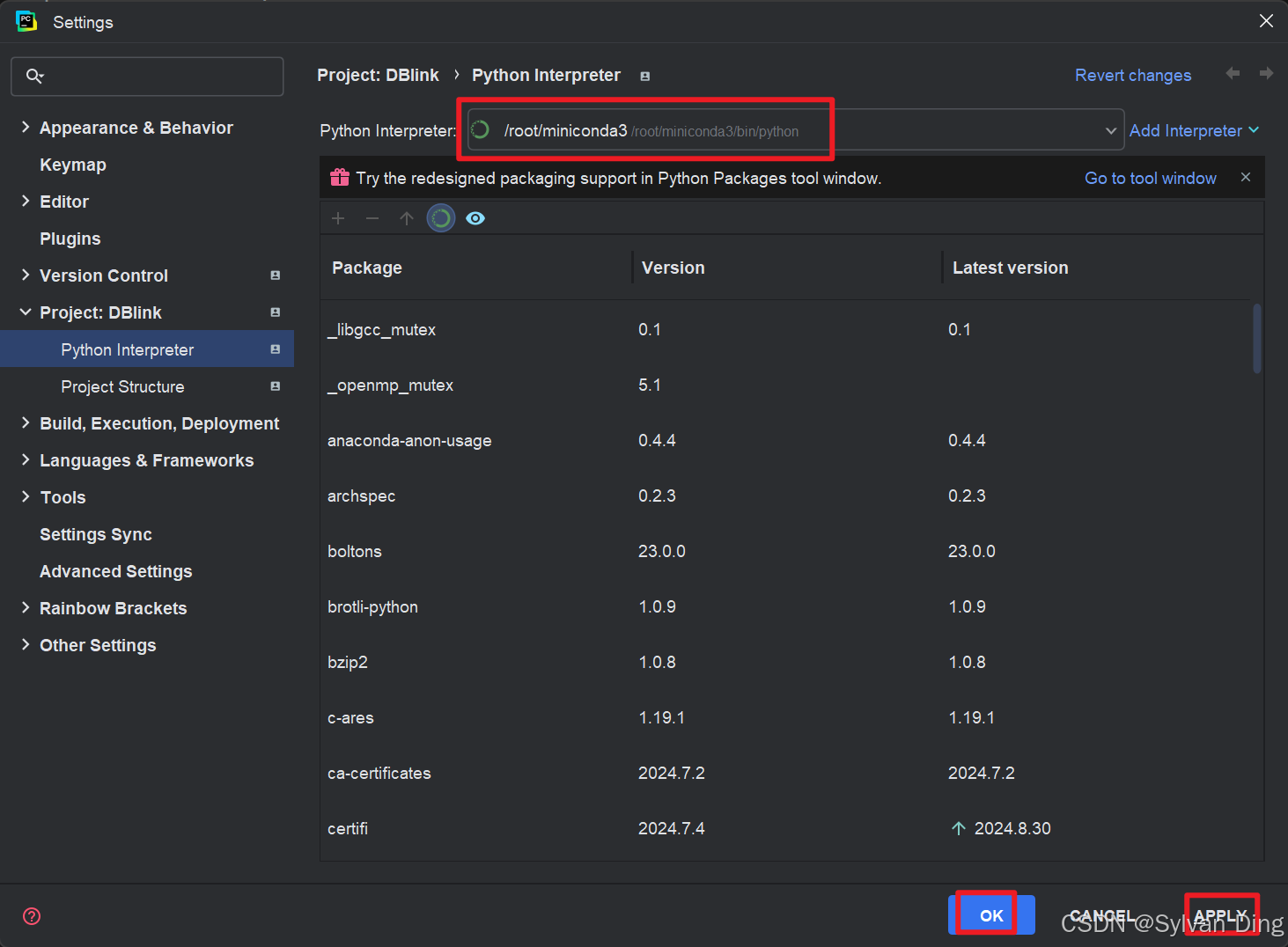Click Revert changes link
This screenshot has width=1288, height=947.
point(1133,75)
